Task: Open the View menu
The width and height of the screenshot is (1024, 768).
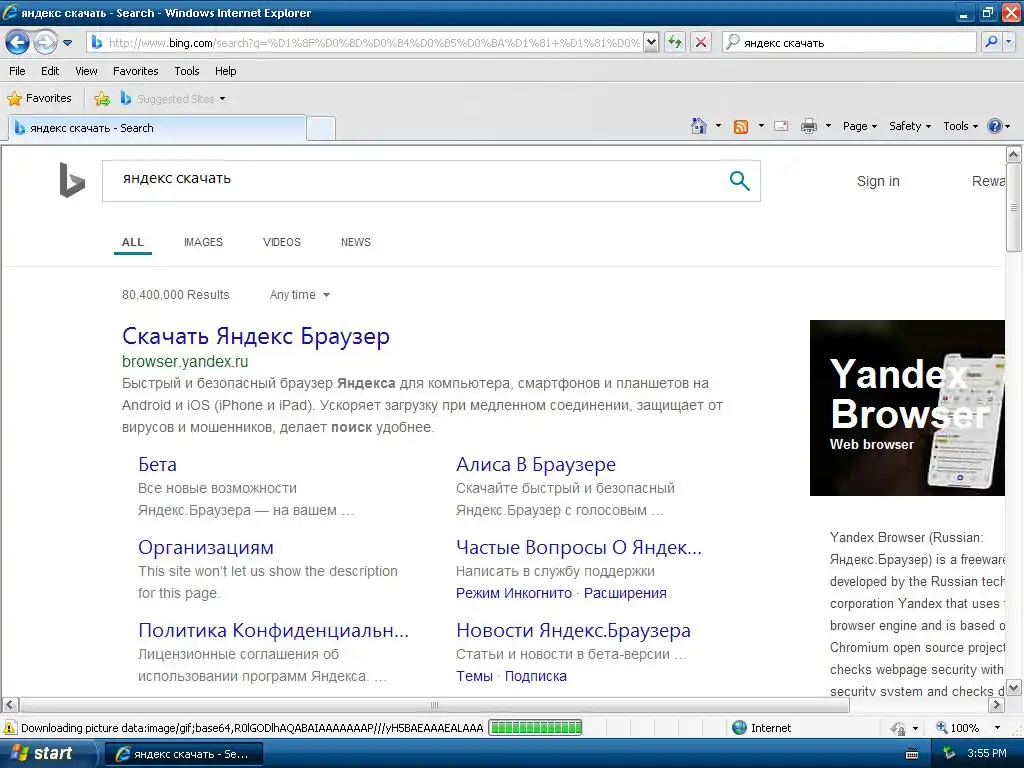Action: click(86, 71)
